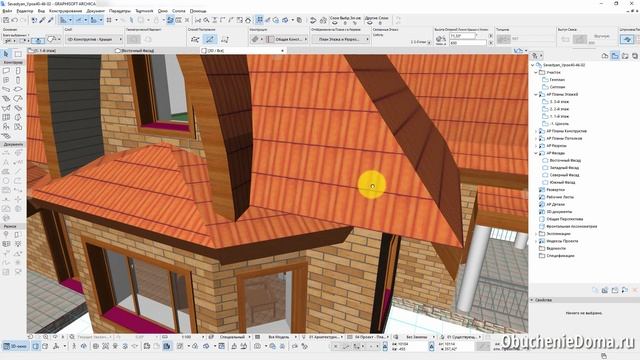640x360 pixels.
Task: Toggle the highlighted hatch option at info box end
Action: pos(627,39)
